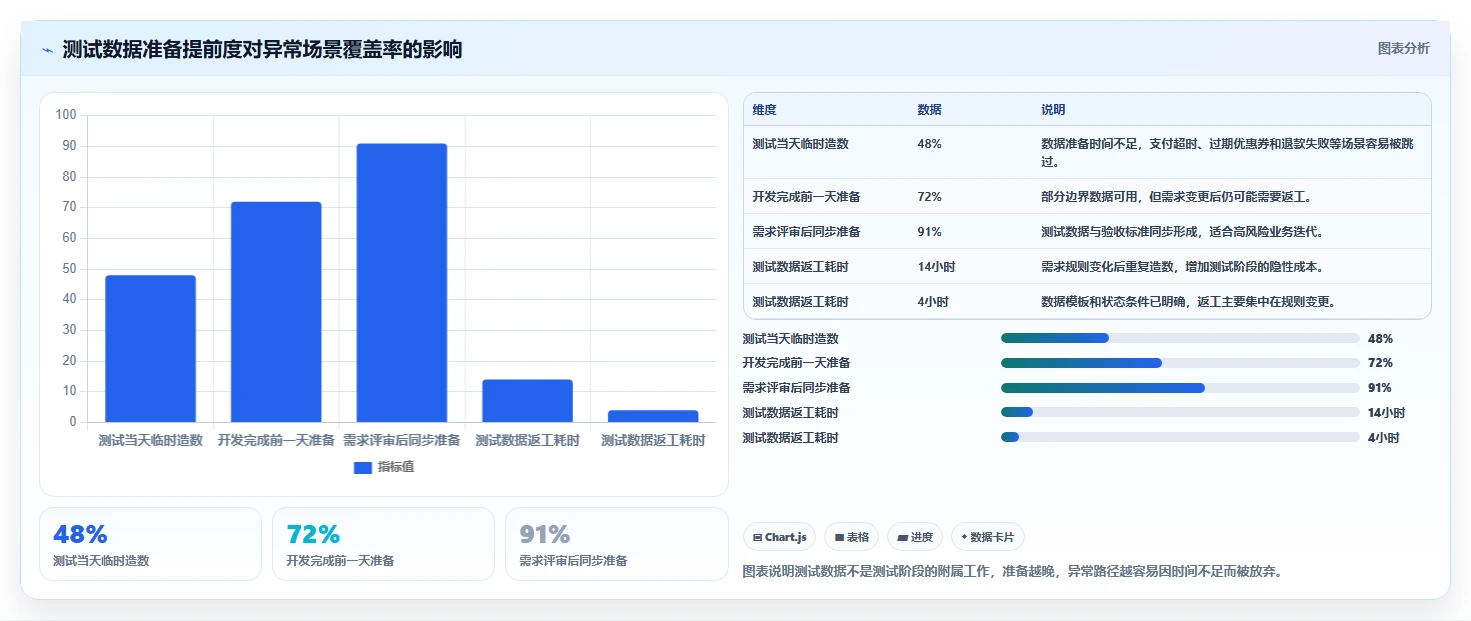Click the 91% progress bar for 需求评审后同步准备
Screen dimensions: 1471x621
point(1180,388)
